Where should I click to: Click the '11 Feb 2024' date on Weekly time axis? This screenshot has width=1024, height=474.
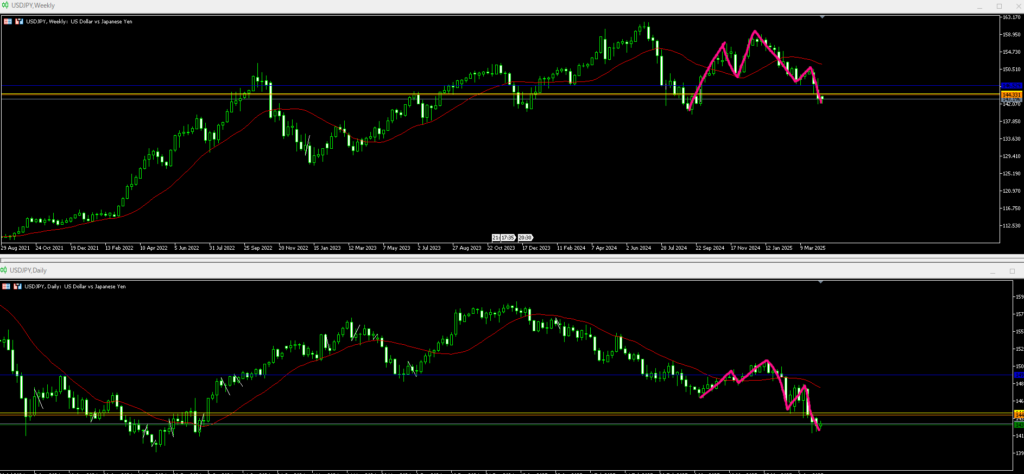(569, 248)
